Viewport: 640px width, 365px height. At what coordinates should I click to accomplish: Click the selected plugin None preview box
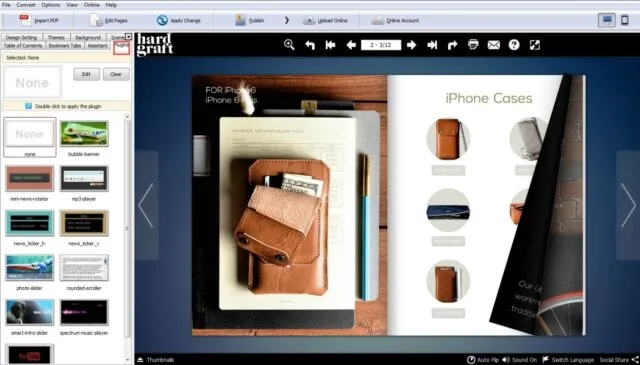click(32, 83)
